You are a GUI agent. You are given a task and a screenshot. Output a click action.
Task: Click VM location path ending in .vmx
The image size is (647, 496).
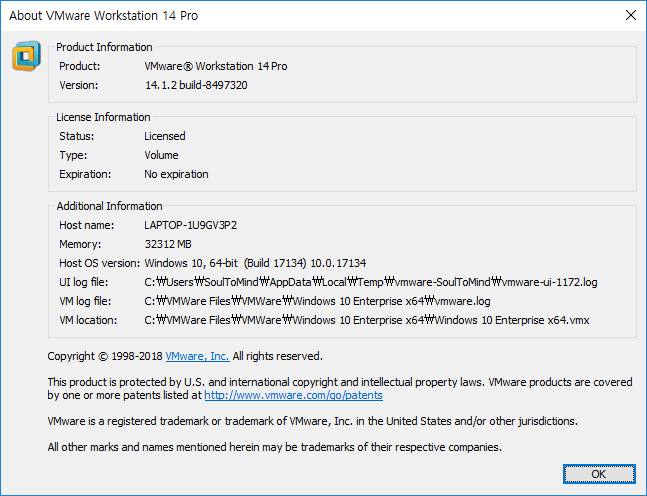pyautogui.click(x=367, y=320)
